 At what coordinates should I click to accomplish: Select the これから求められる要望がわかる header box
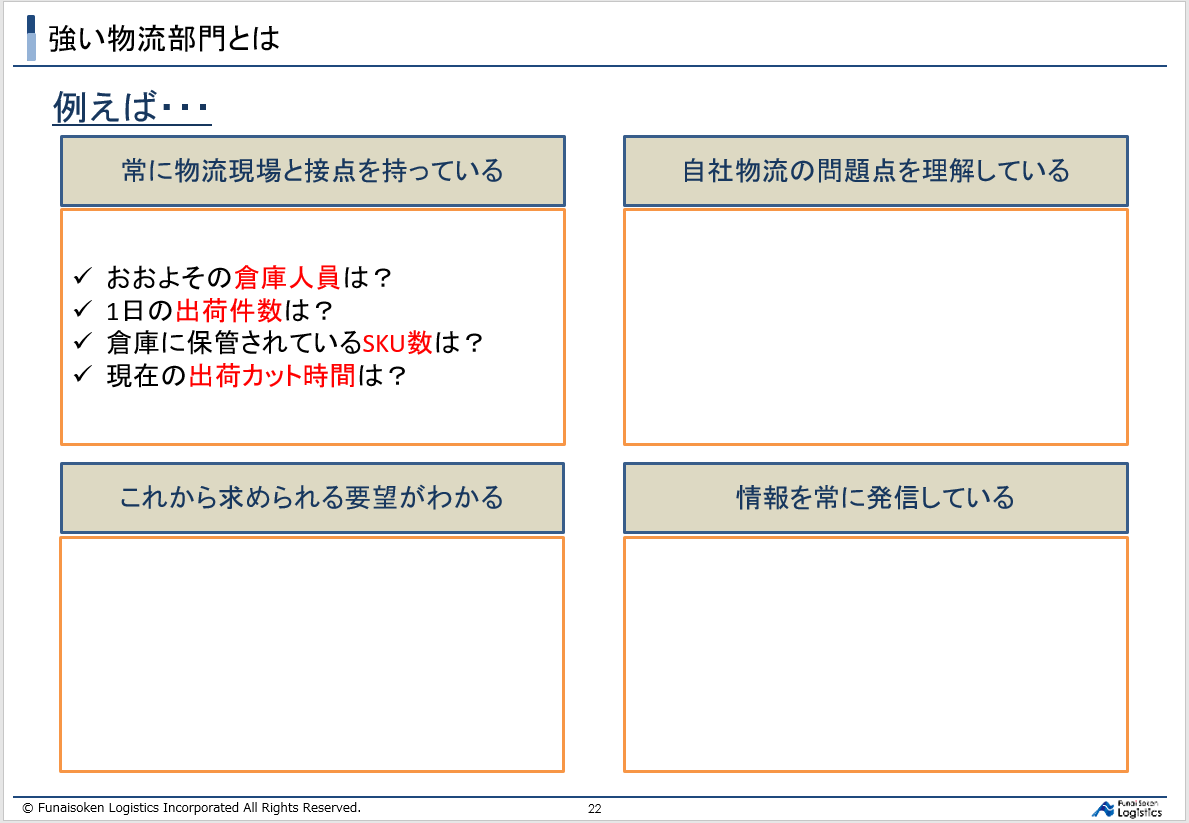pos(312,497)
